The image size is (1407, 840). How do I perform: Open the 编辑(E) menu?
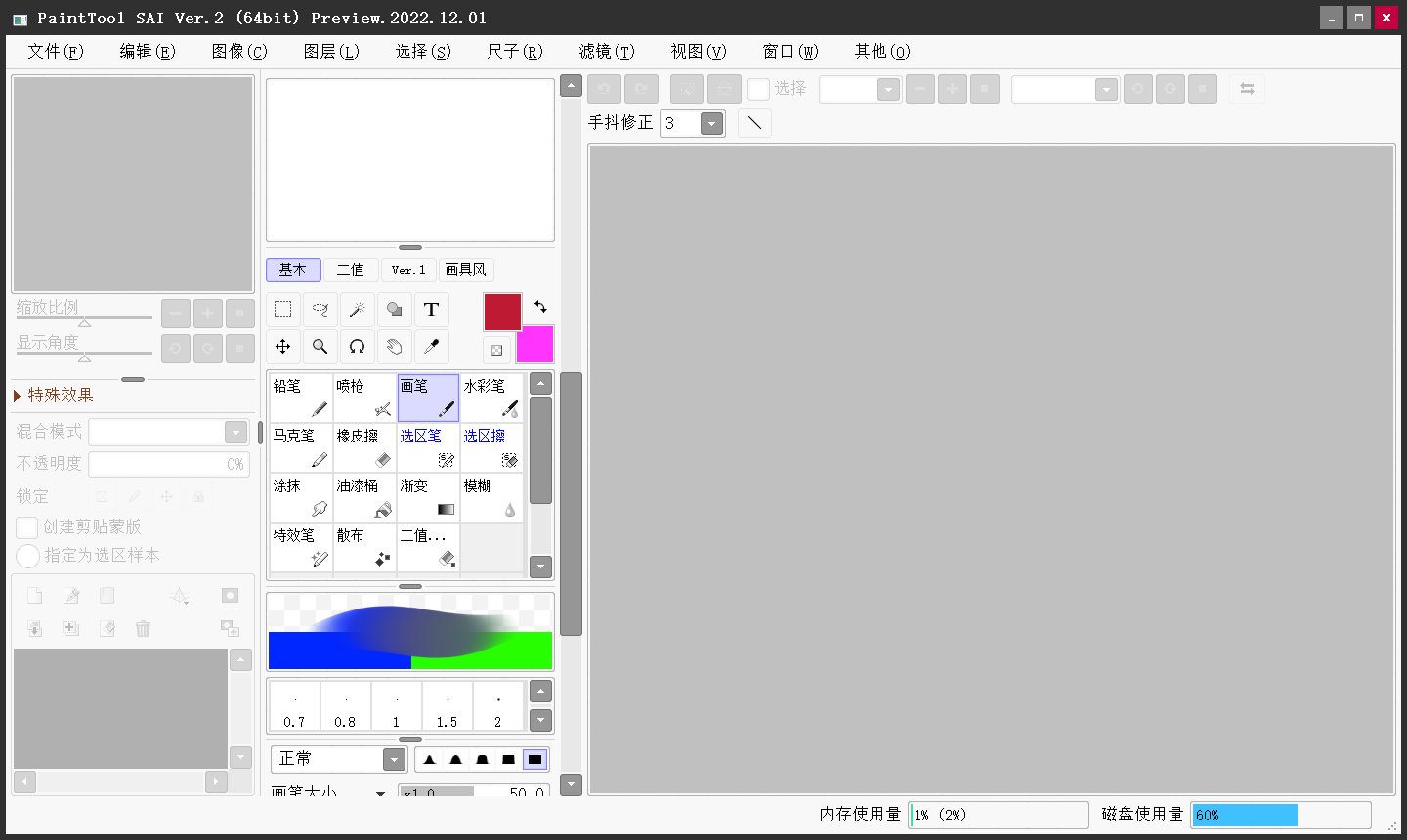[x=148, y=51]
